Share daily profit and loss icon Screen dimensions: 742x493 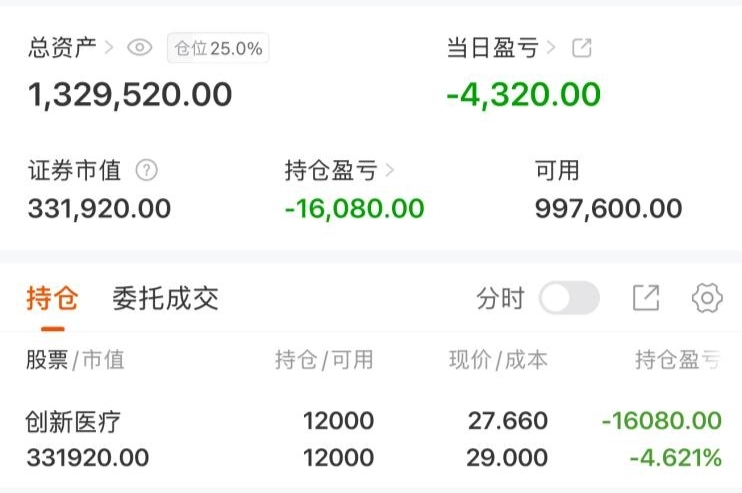pyautogui.click(x=582, y=48)
